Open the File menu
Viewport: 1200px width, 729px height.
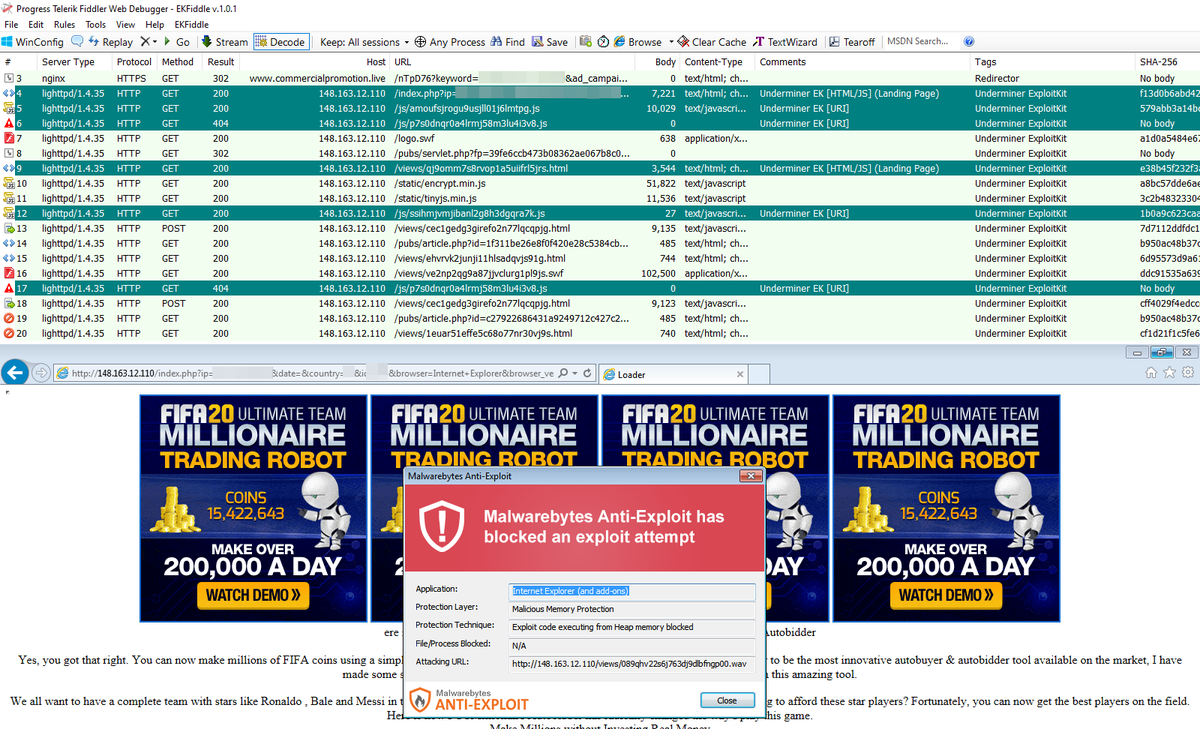click(11, 24)
